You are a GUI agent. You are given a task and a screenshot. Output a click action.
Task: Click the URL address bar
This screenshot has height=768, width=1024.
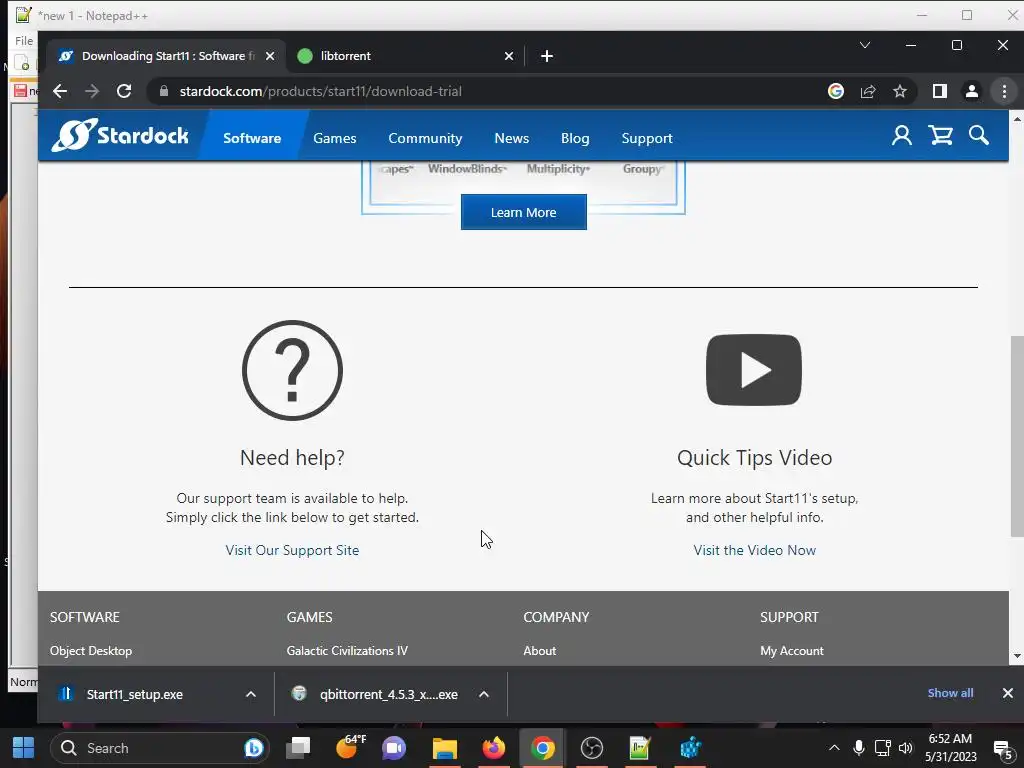(x=483, y=91)
